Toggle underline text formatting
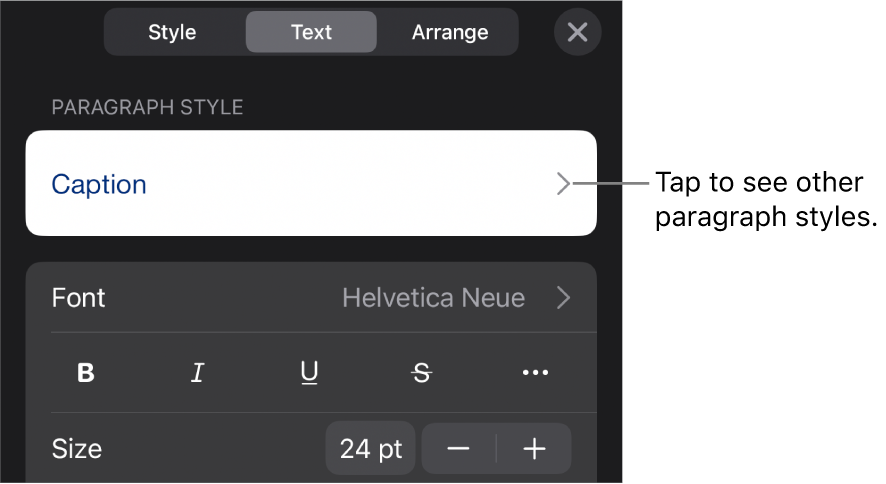The image size is (886, 484). coord(310,373)
